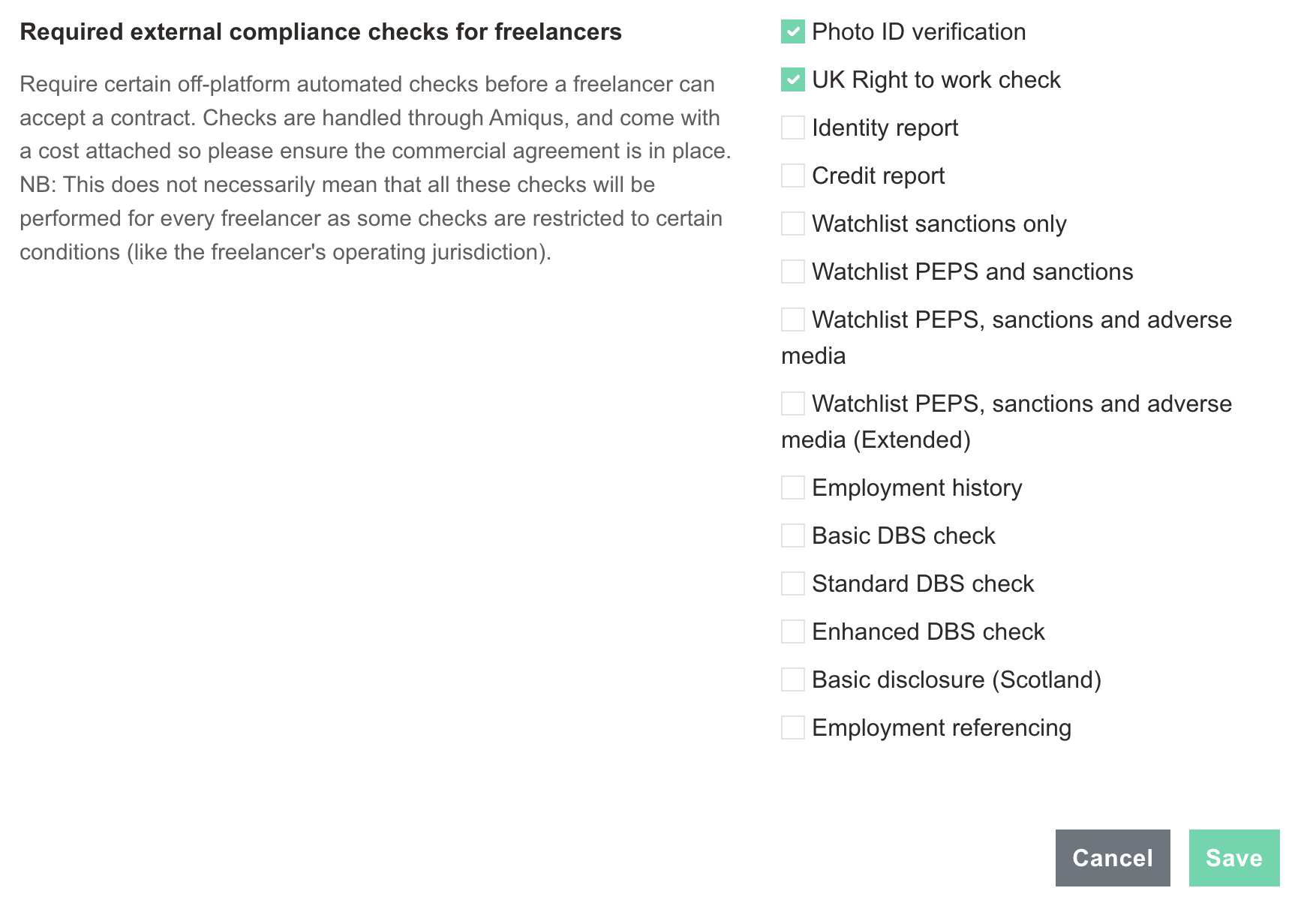The height and width of the screenshot is (924, 1310).
Task: Select Standard DBS check checkbox
Action: pyautogui.click(x=793, y=583)
